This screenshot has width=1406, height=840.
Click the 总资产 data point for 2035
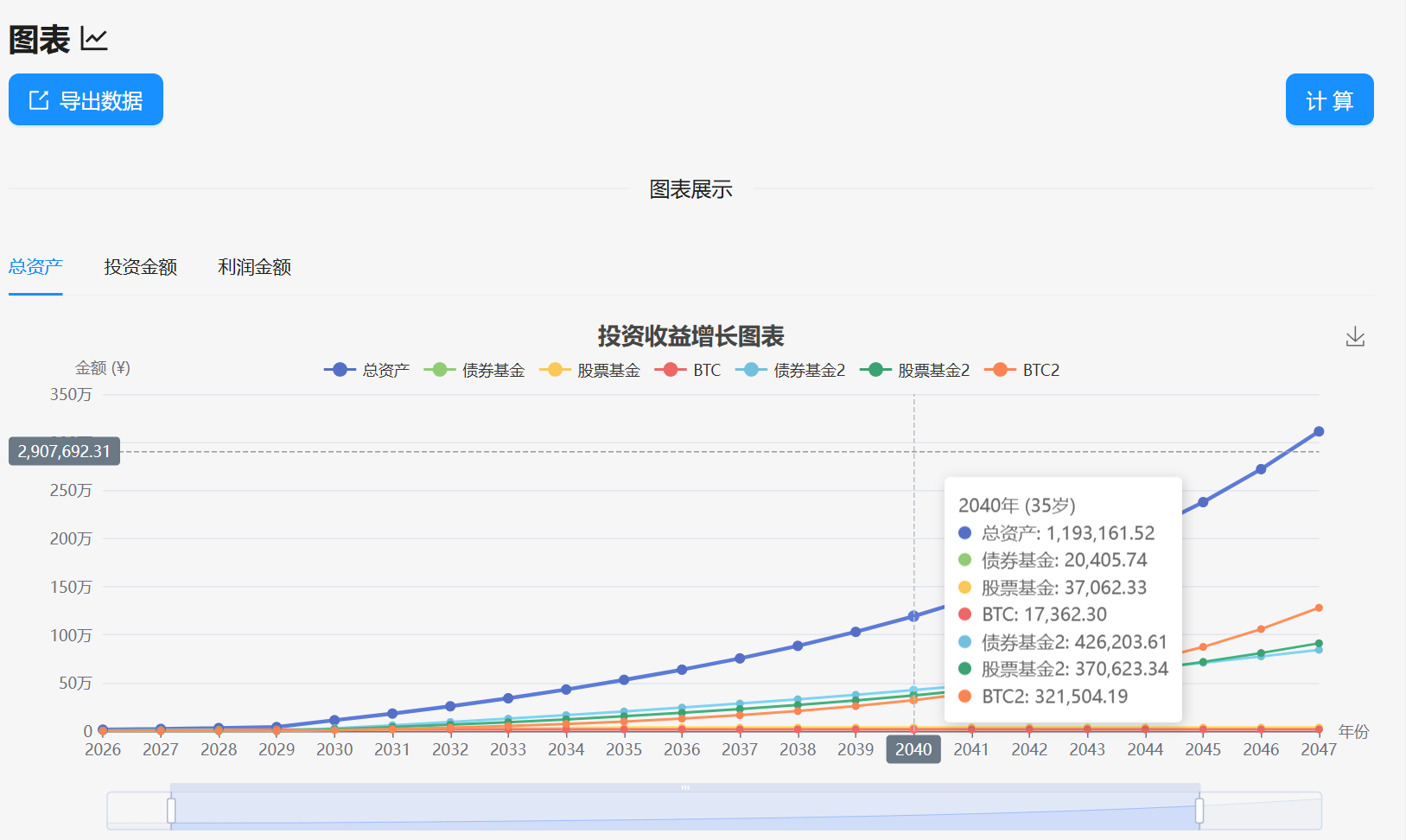(624, 680)
